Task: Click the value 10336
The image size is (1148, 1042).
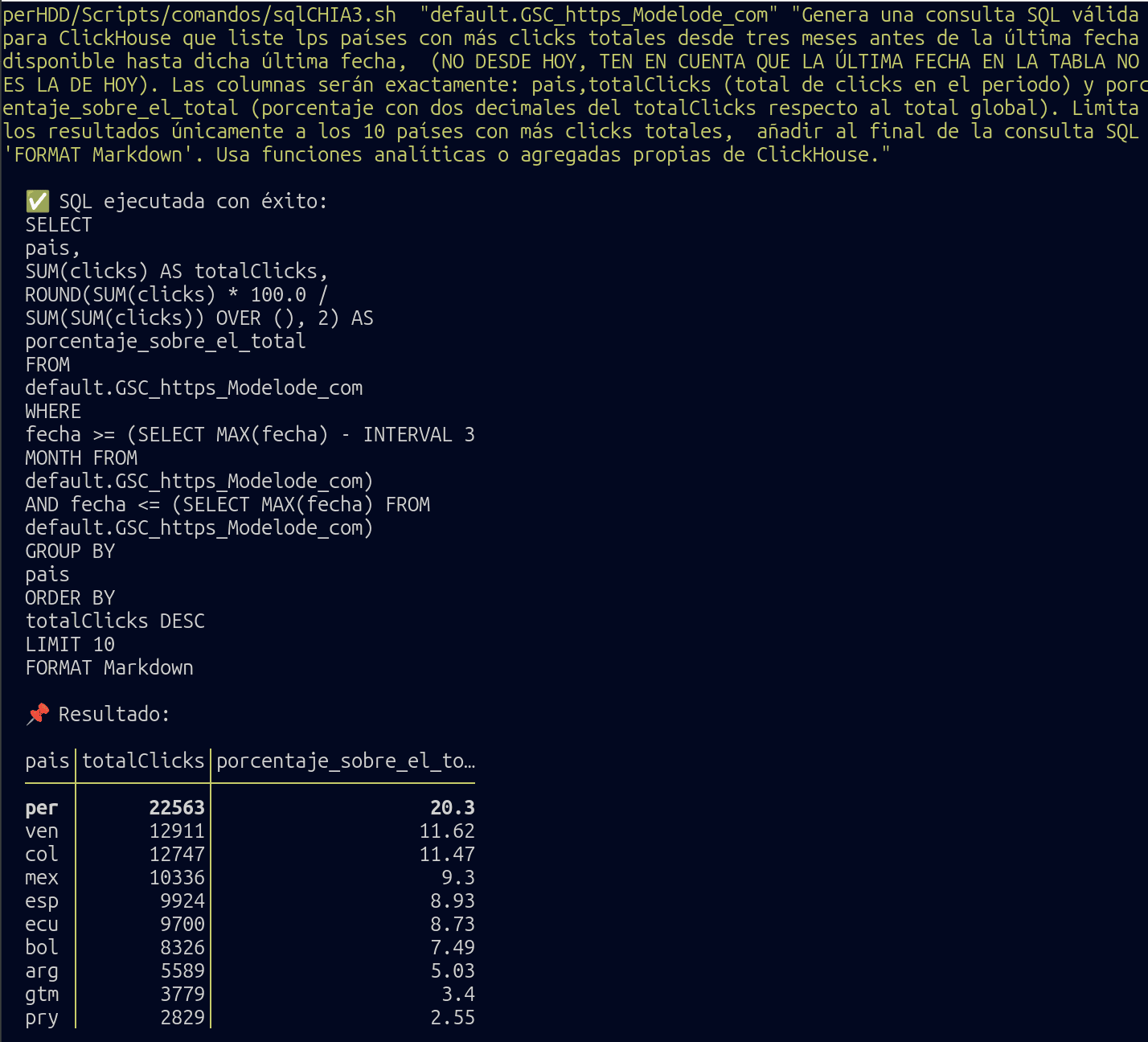Action: click(177, 878)
